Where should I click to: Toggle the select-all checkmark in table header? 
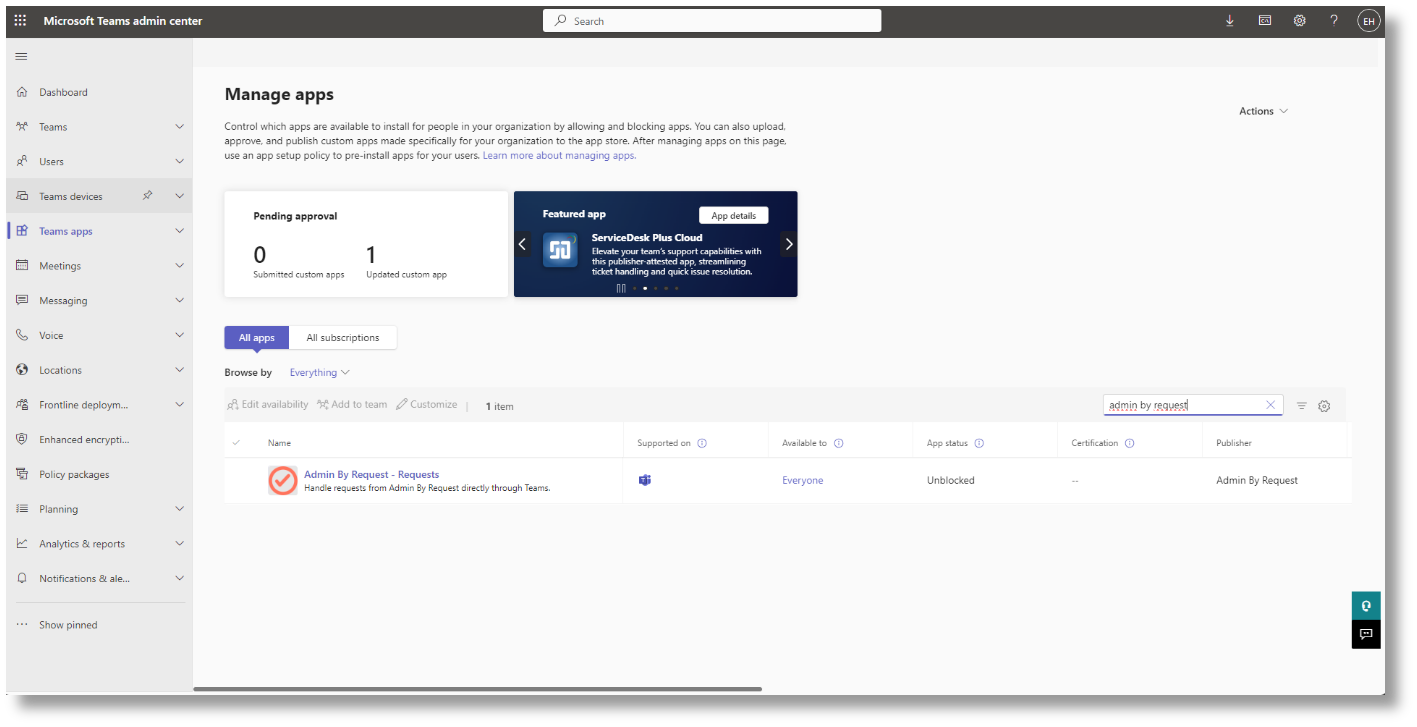coord(237,443)
